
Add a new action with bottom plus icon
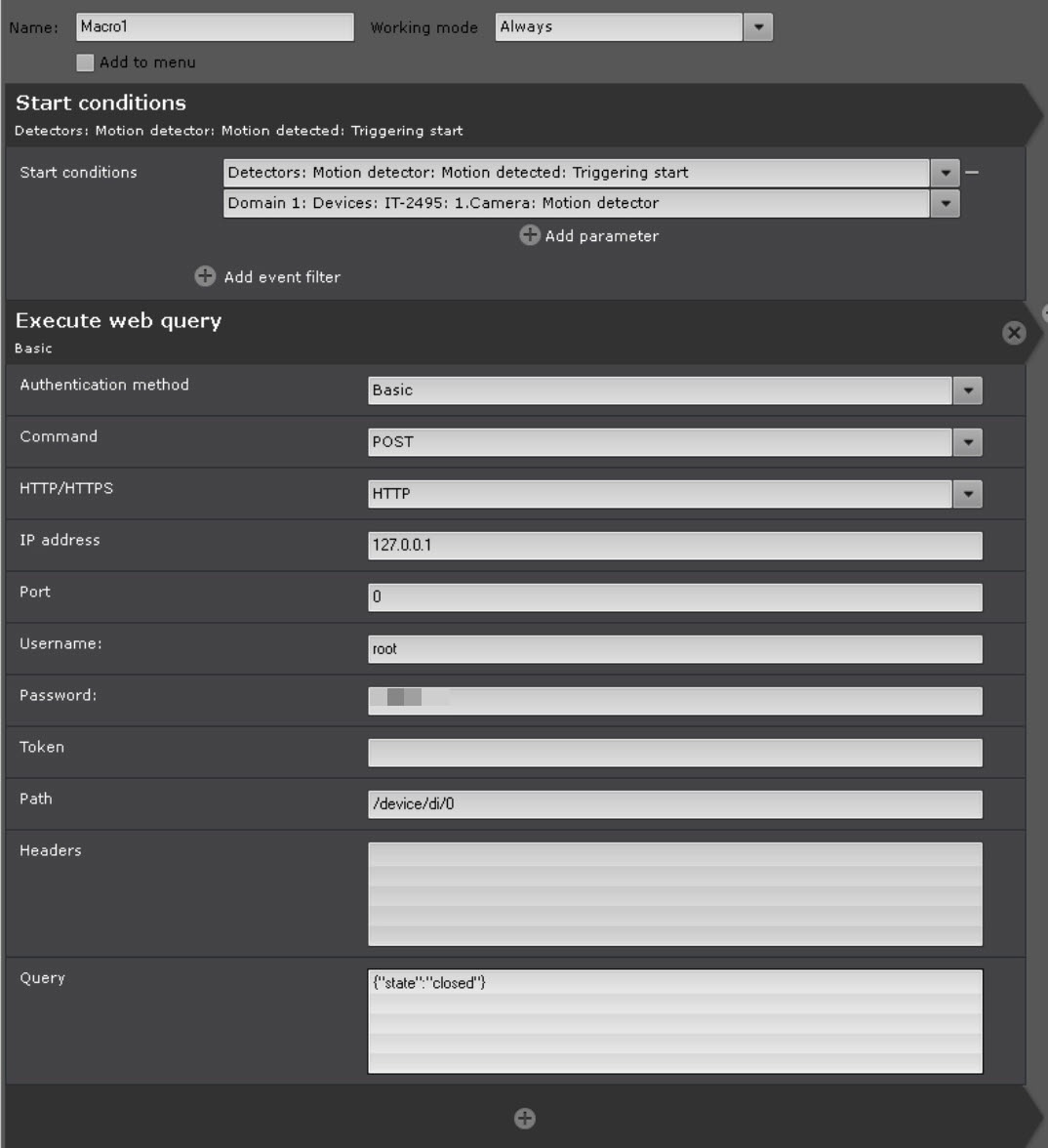click(x=525, y=1118)
